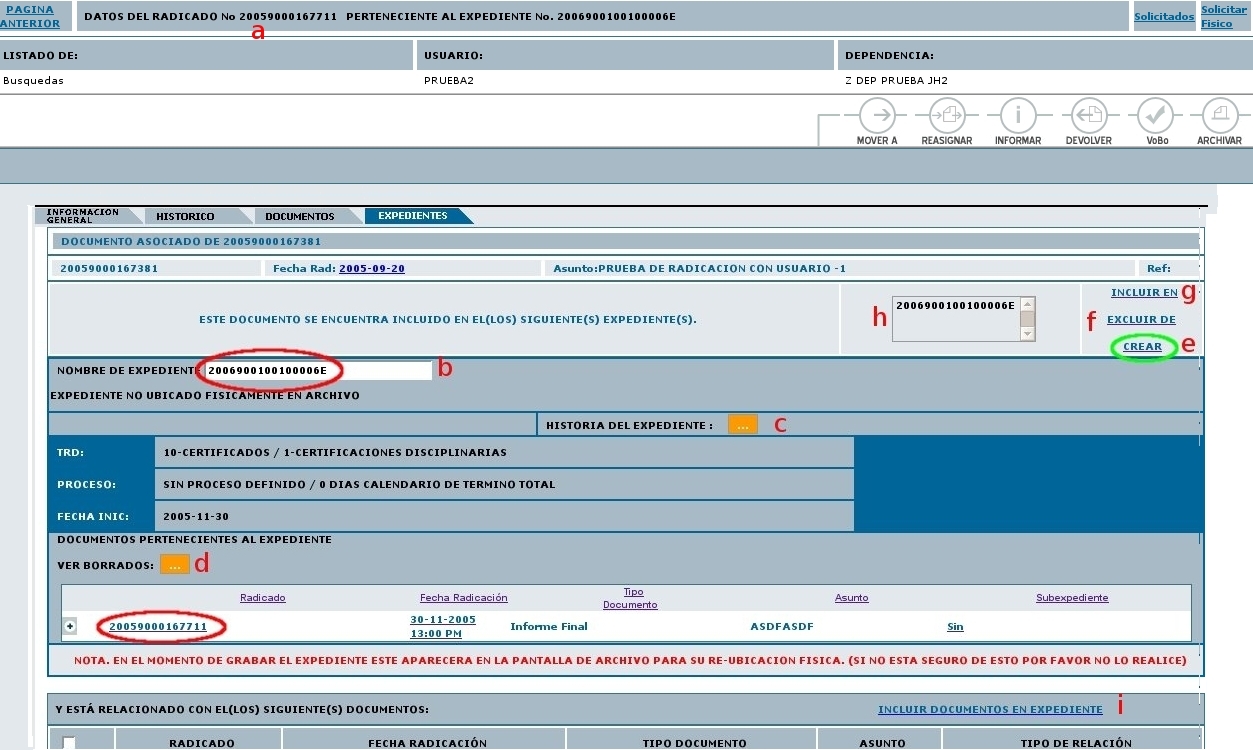1253x750 pixels.
Task: Click the PRUEBA2 usuario value
Action: [x=449, y=81]
